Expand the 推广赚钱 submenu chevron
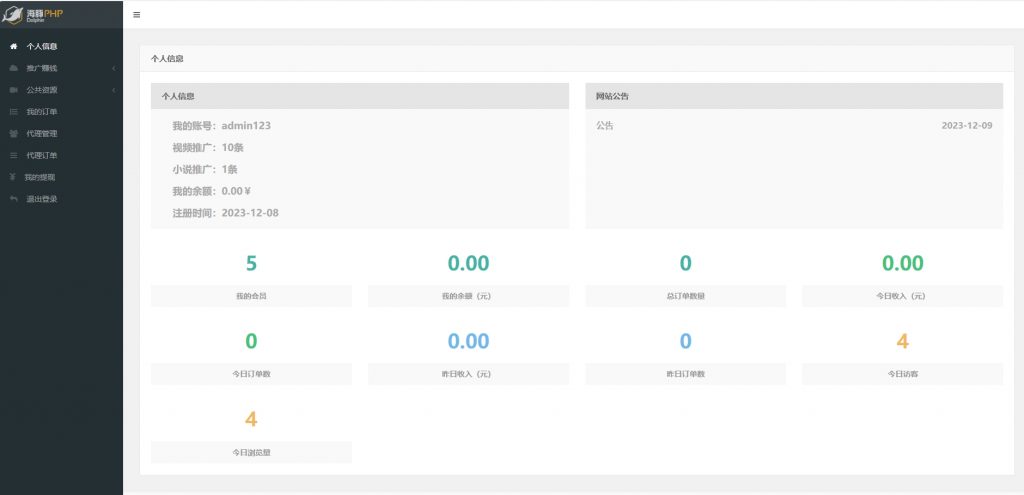1024x495 pixels. point(114,68)
